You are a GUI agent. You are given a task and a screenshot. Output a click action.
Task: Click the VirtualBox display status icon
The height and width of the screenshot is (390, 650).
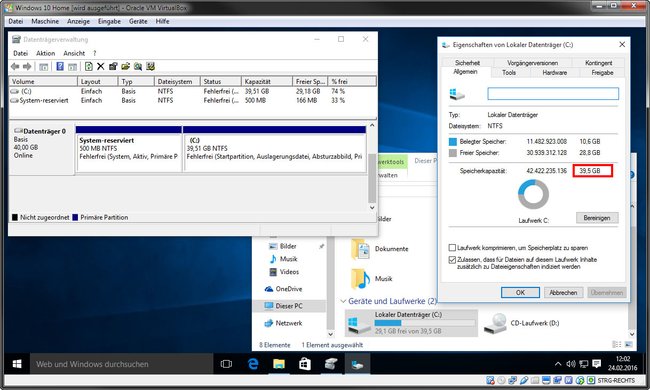[x=546, y=380]
